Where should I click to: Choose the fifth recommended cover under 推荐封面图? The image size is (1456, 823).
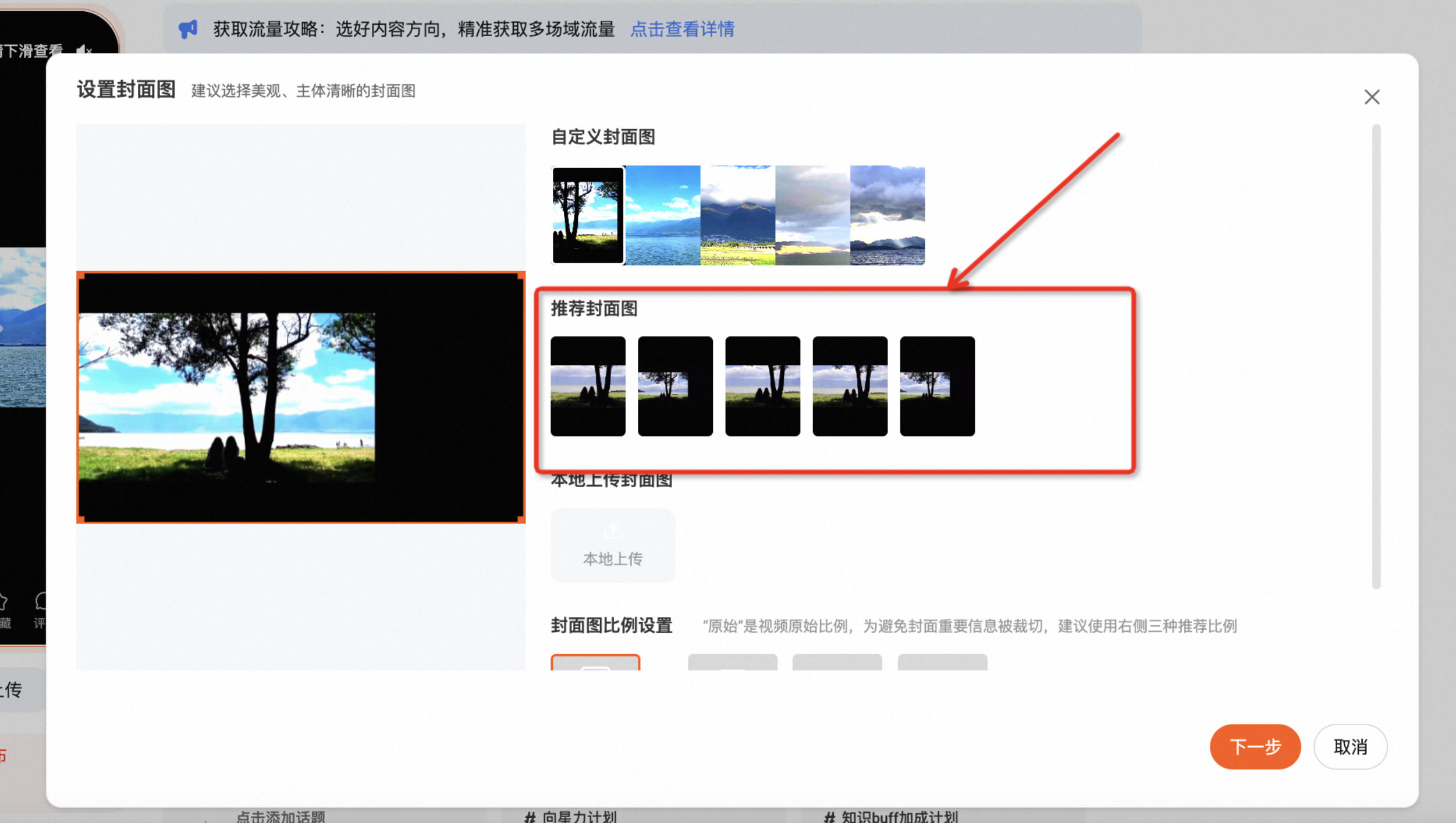pos(937,386)
